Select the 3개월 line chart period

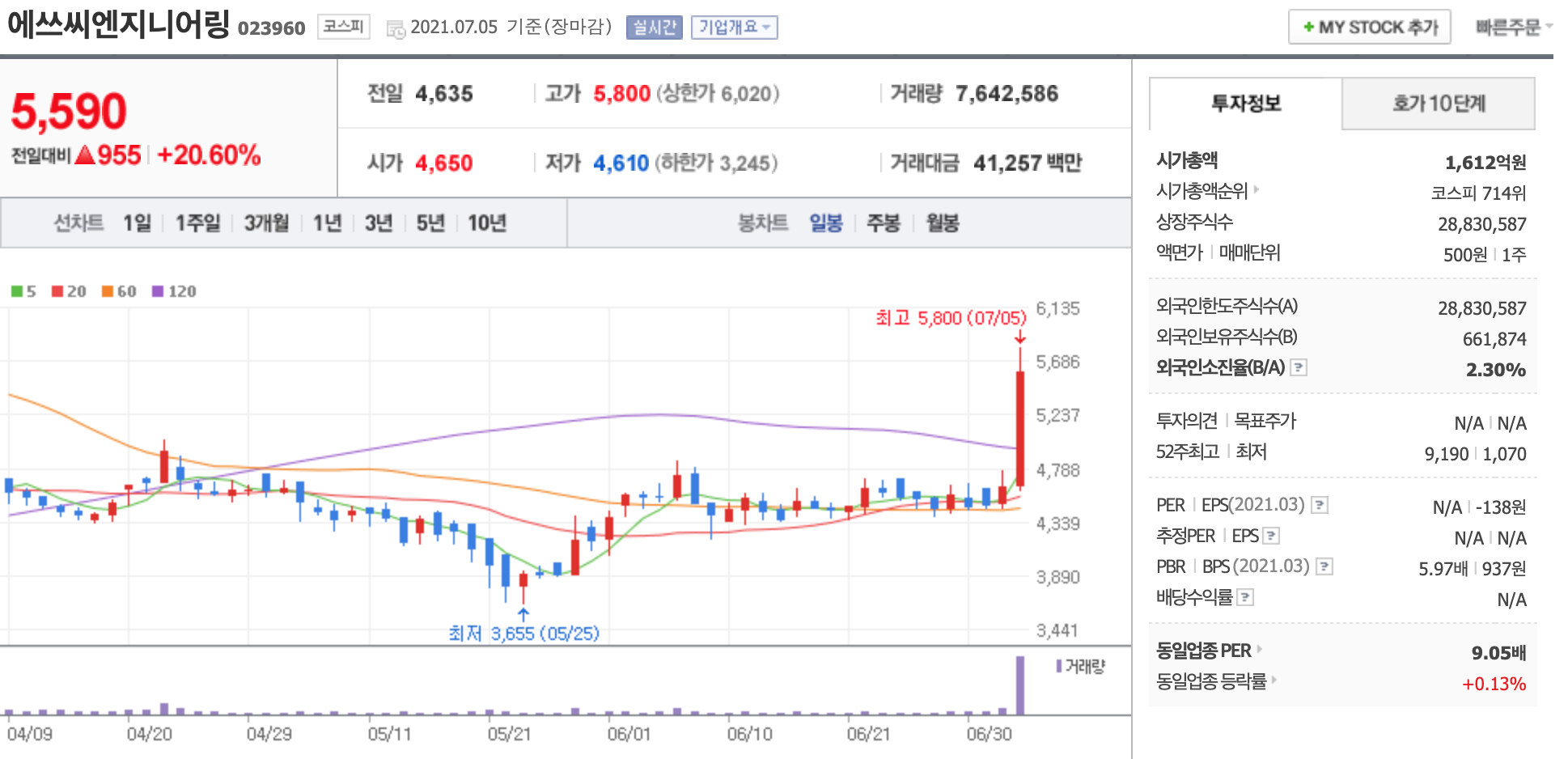pos(267,223)
